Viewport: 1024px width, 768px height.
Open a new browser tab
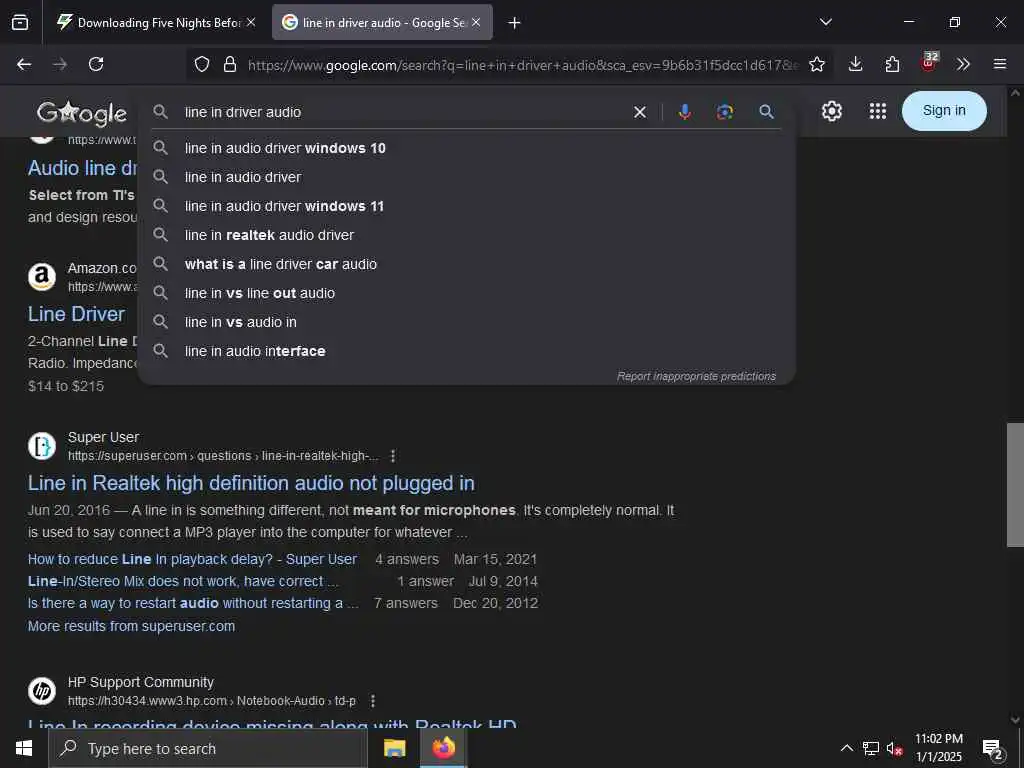click(515, 23)
